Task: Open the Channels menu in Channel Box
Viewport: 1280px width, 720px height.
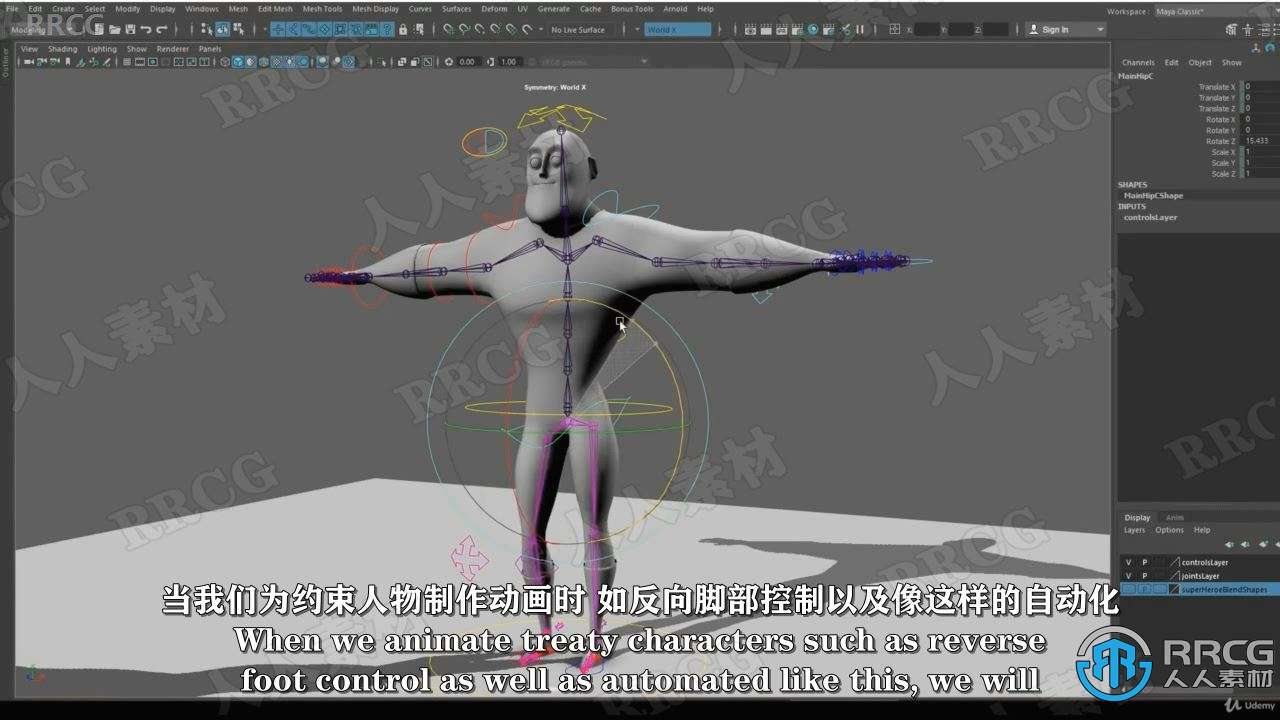Action: coord(1138,62)
